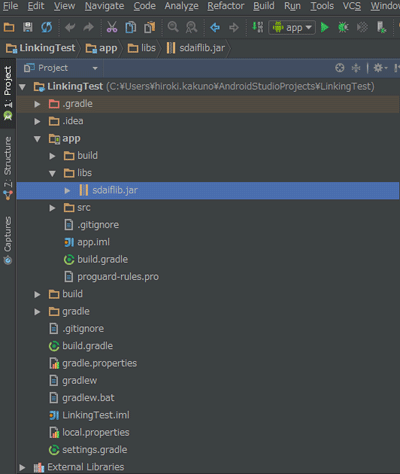Click the blue Back navigation arrow
The width and height of the screenshot is (400, 474).
point(215,27)
